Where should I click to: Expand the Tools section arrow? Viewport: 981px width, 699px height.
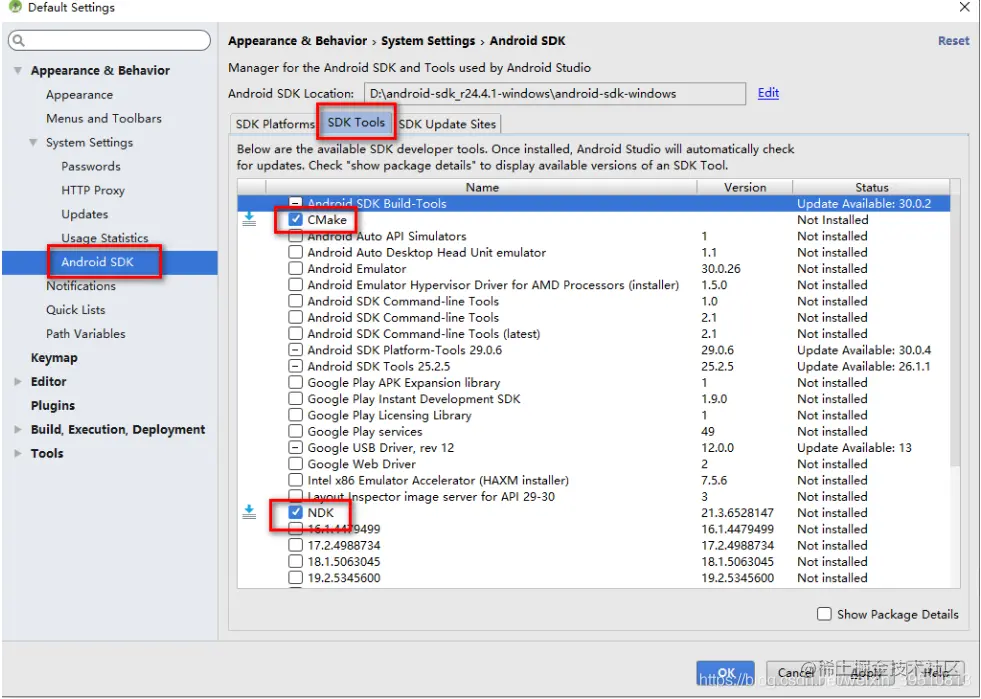click(x=18, y=453)
